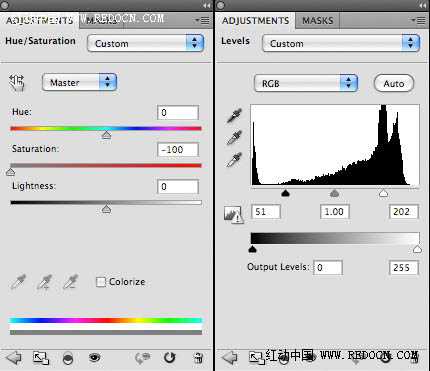Click the gamma input field showing 1.00
The height and width of the screenshot is (371, 430).
(x=335, y=212)
